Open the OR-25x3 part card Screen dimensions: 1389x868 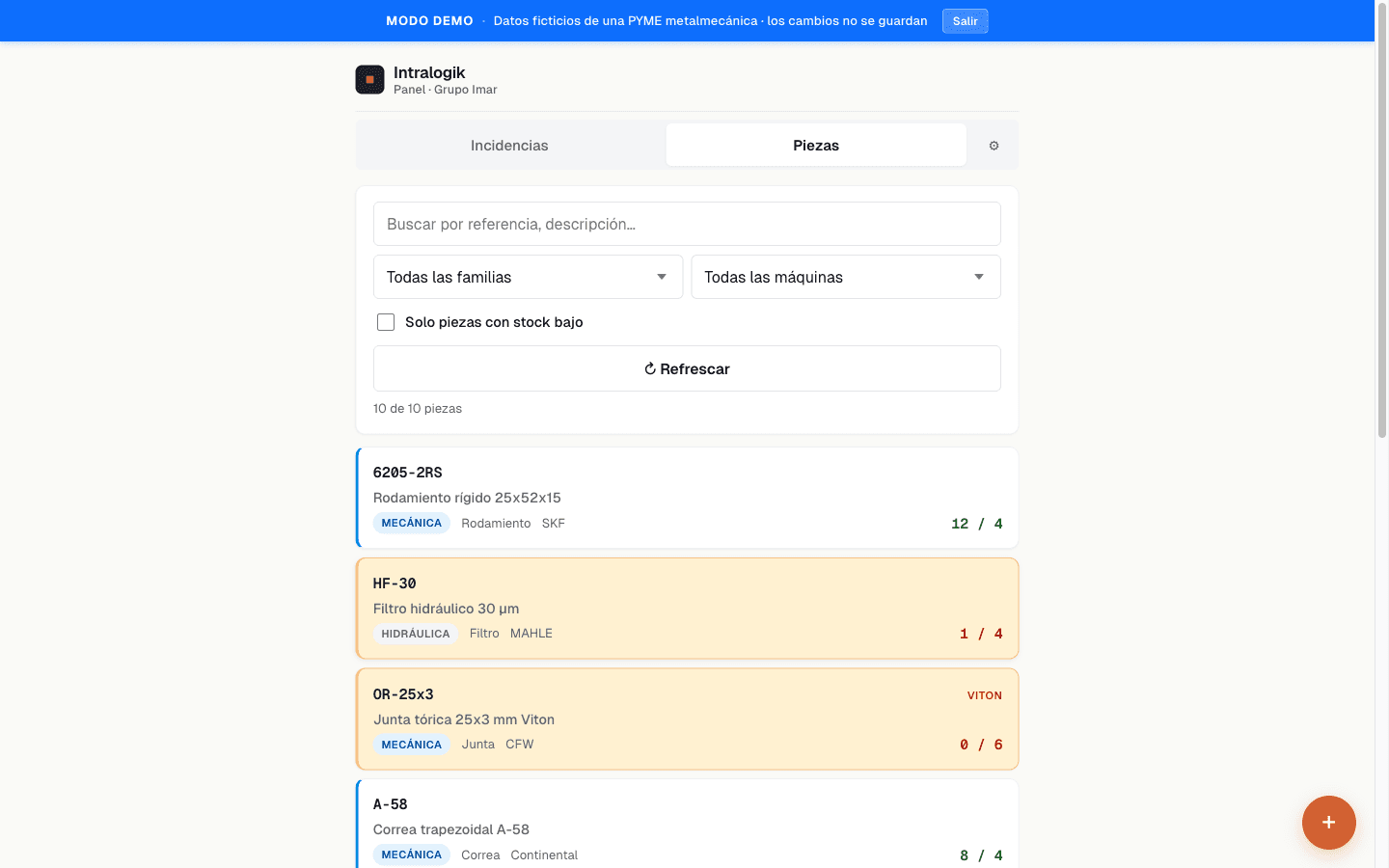687,719
